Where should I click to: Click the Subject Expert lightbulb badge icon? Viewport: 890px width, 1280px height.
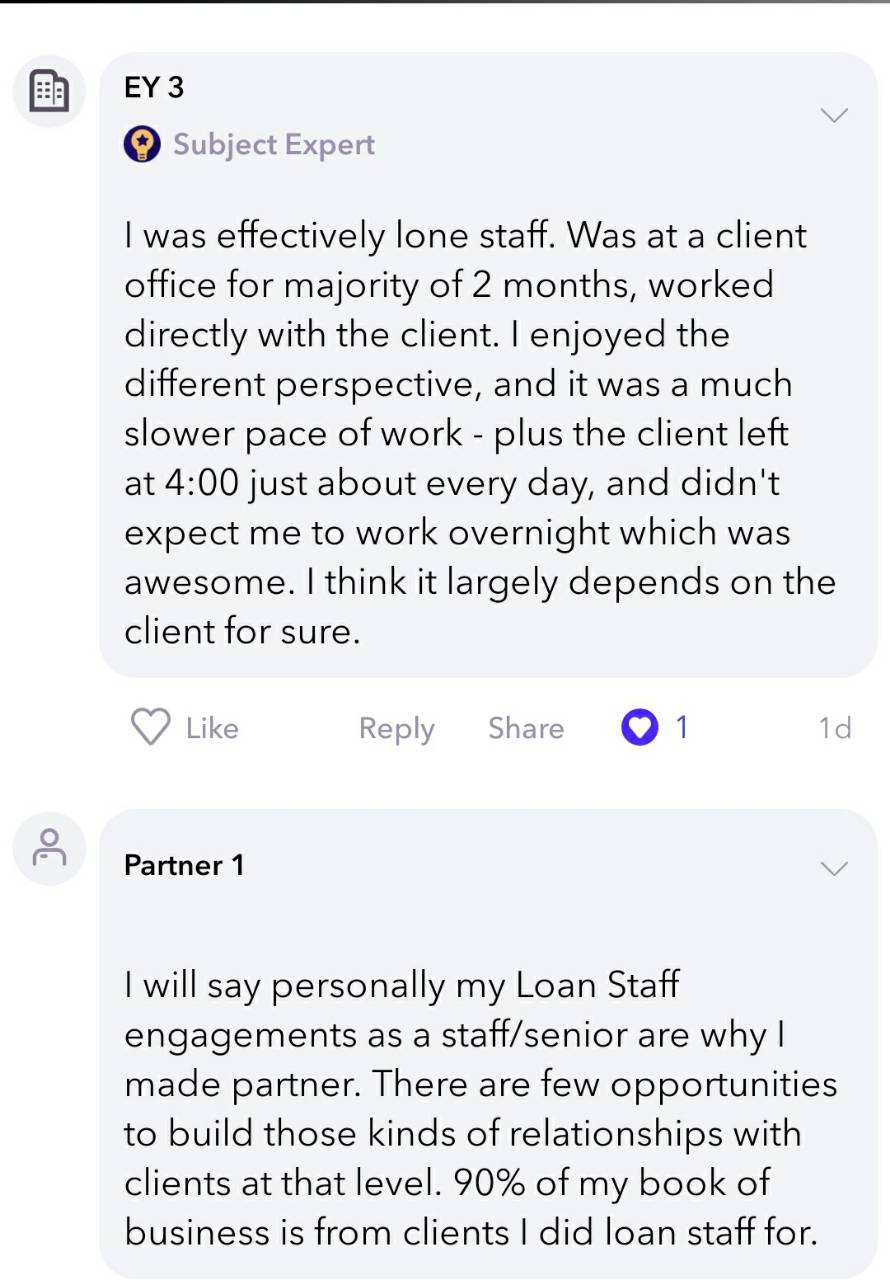click(142, 144)
